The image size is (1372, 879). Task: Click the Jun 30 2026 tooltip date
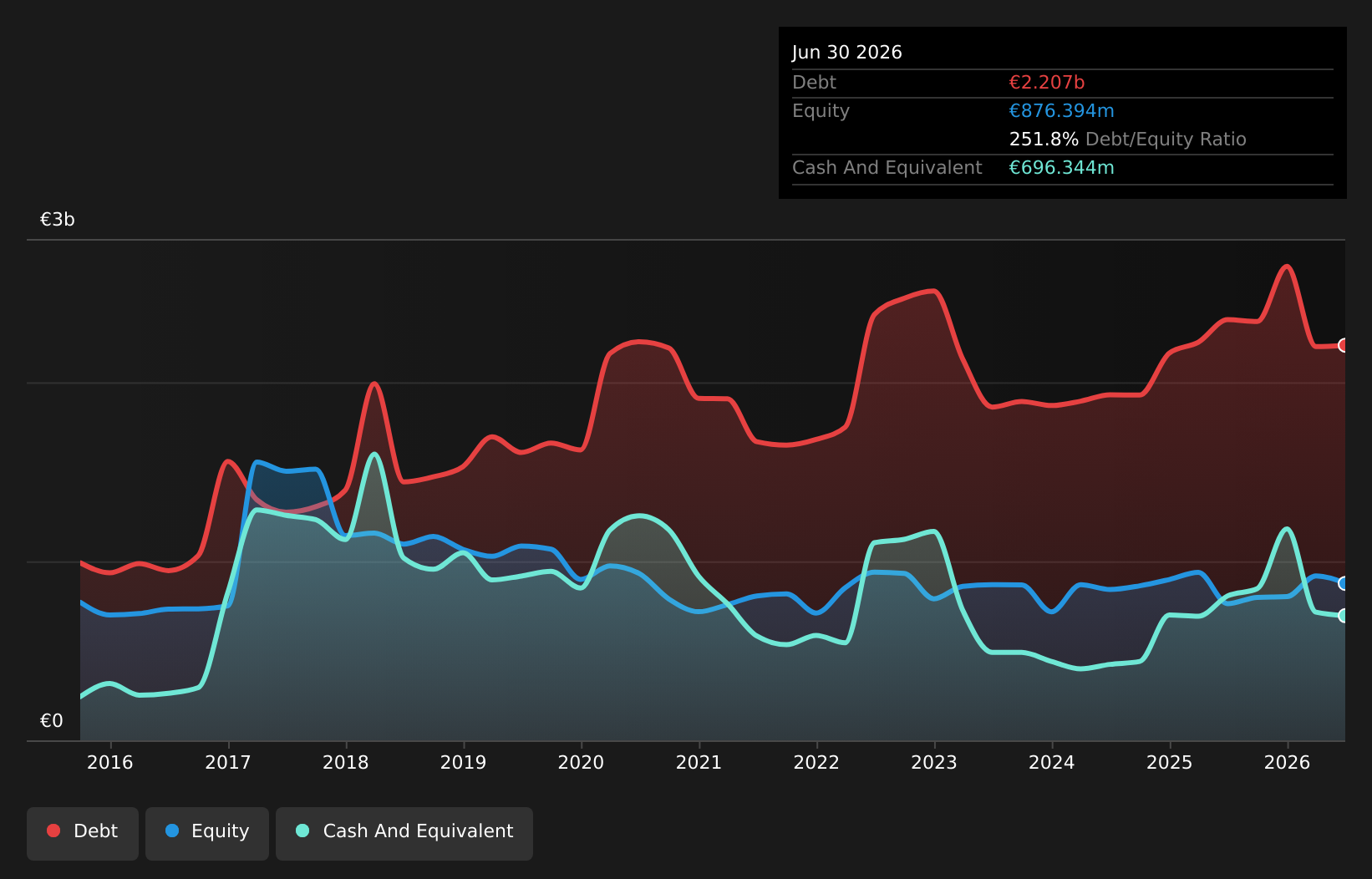[x=847, y=53]
